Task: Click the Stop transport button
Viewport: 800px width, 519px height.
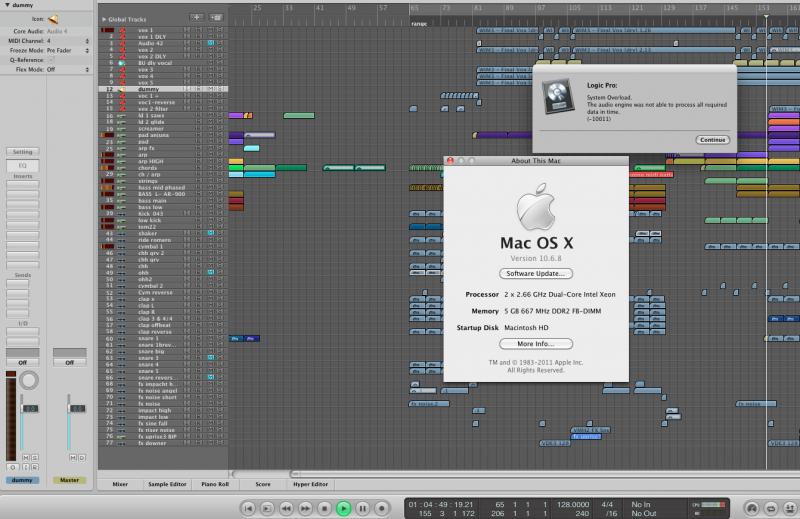Action: (x=324, y=508)
